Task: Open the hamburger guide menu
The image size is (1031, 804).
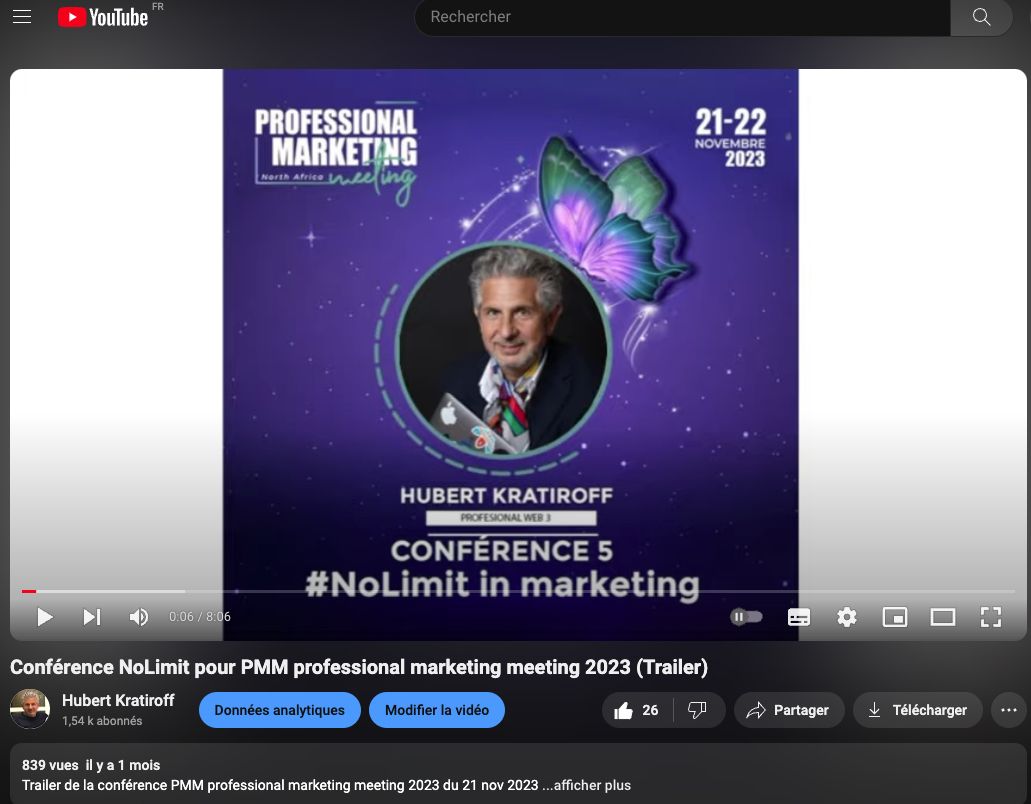Action: pyautogui.click(x=22, y=16)
